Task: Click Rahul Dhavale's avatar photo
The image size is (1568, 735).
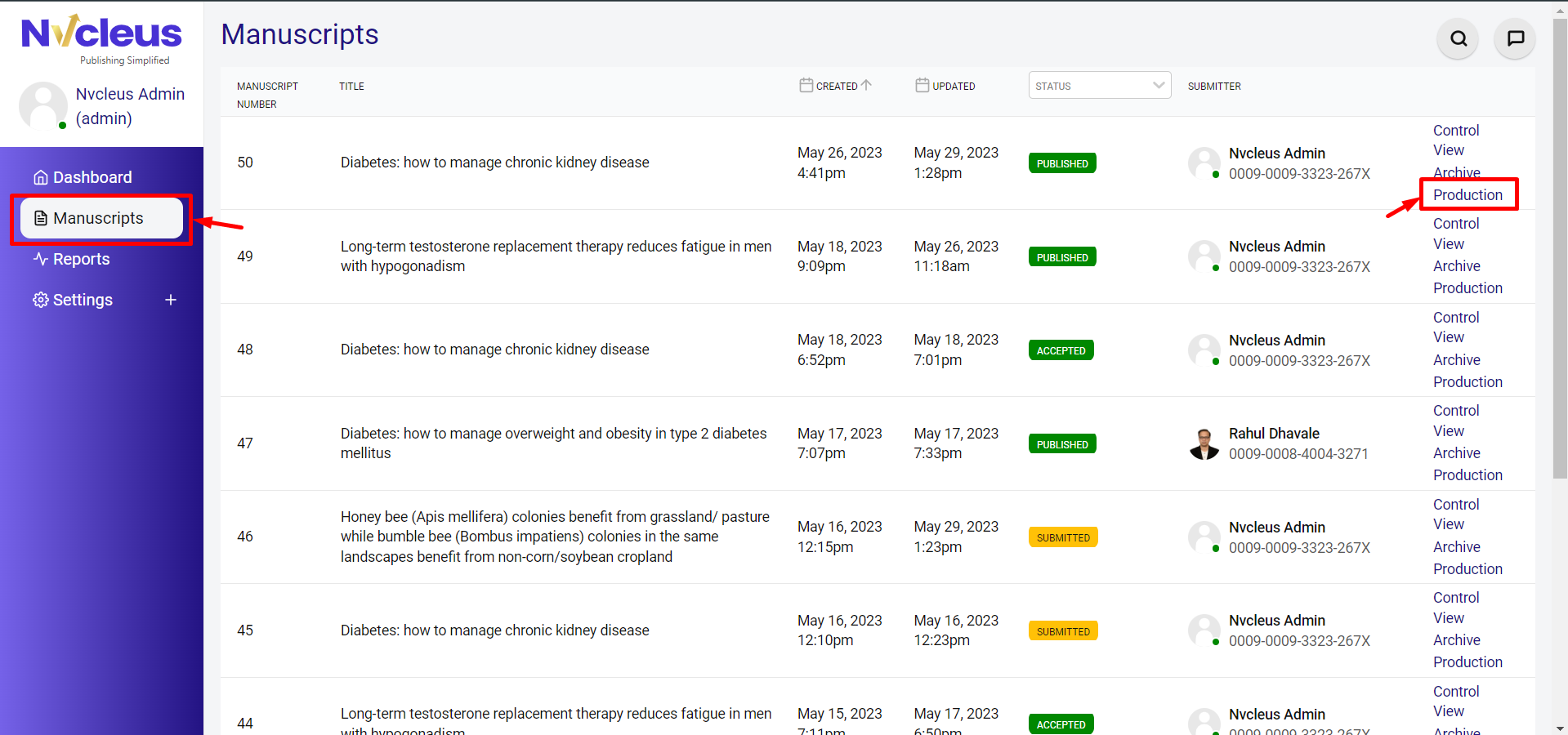Action: tap(1204, 443)
